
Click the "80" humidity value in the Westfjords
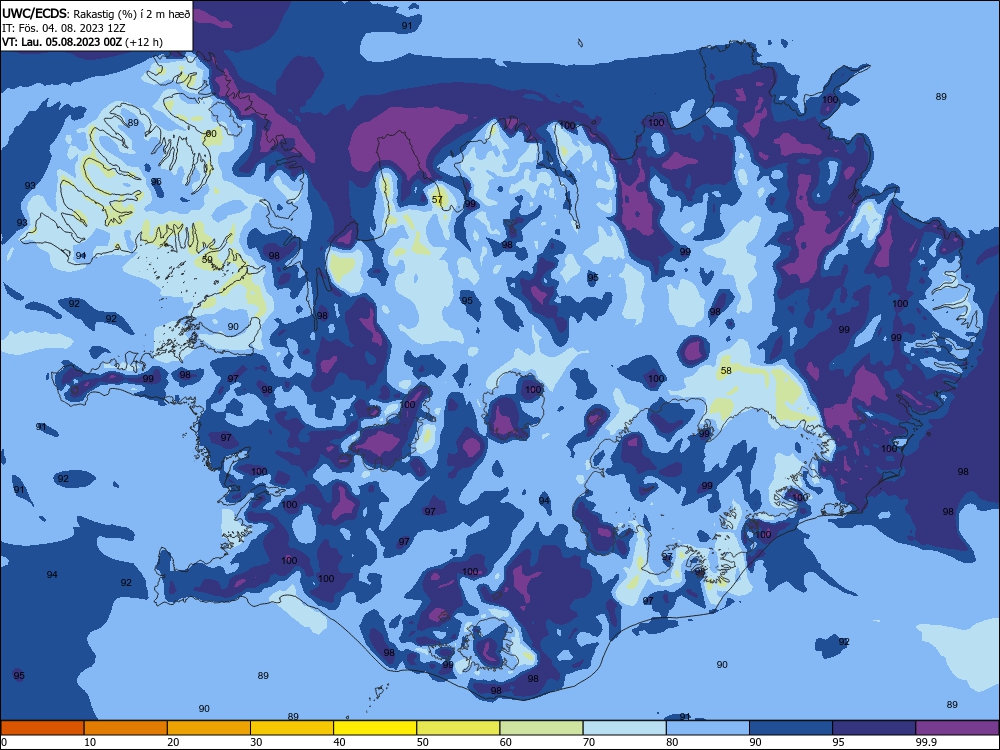pyautogui.click(x=211, y=134)
